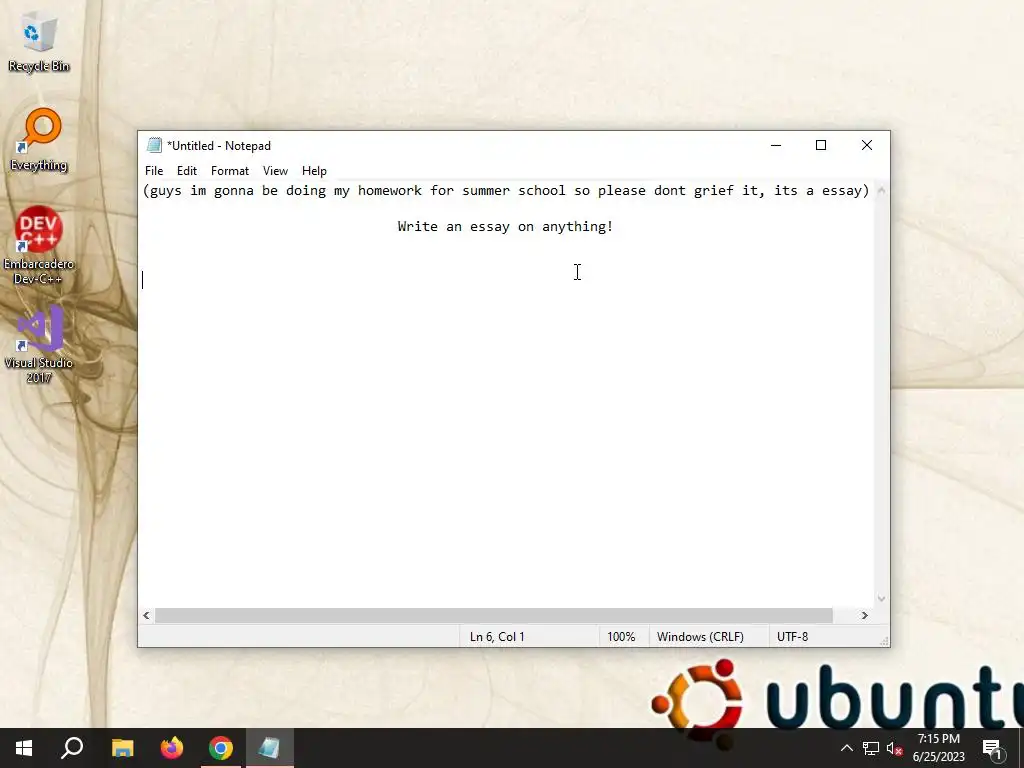Select the Everything search desktop icon

[39, 140]
